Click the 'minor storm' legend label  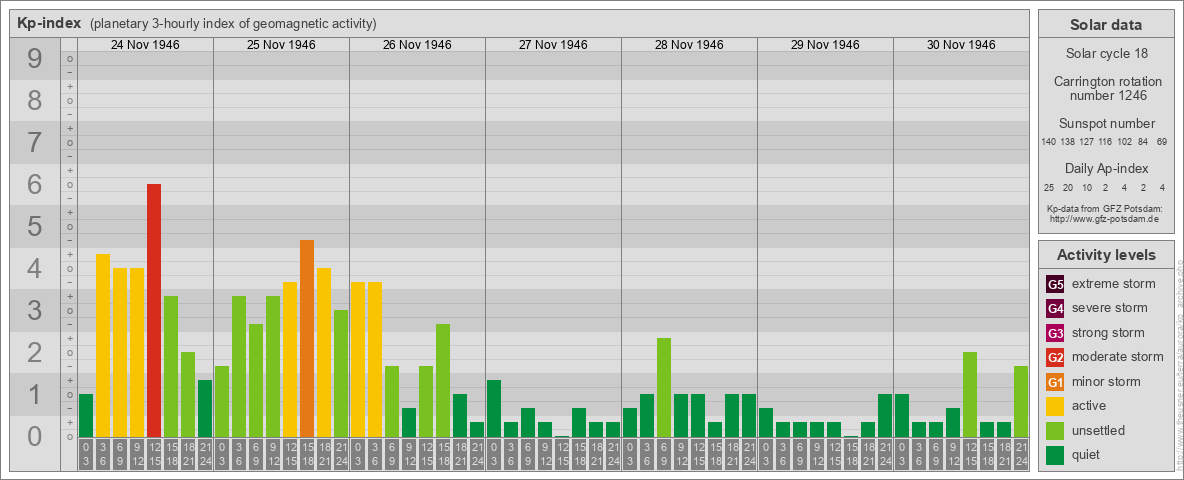[1106, 382]
